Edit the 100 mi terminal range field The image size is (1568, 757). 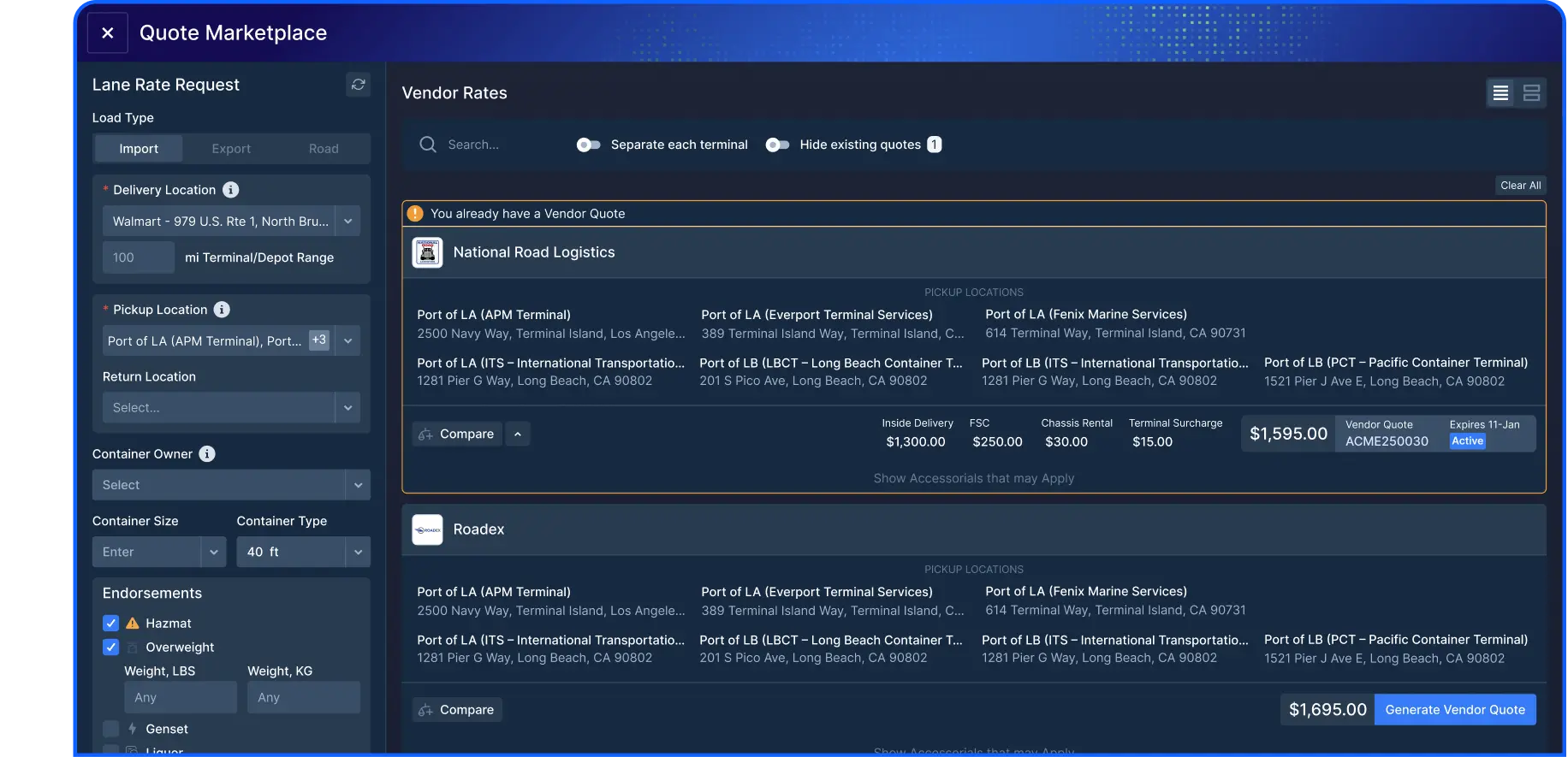138,257
